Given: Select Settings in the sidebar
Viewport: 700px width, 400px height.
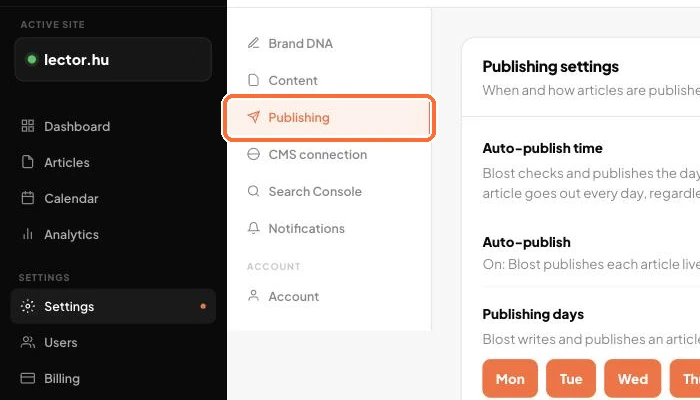Looking at the screenshot, I should click(113, 306).
